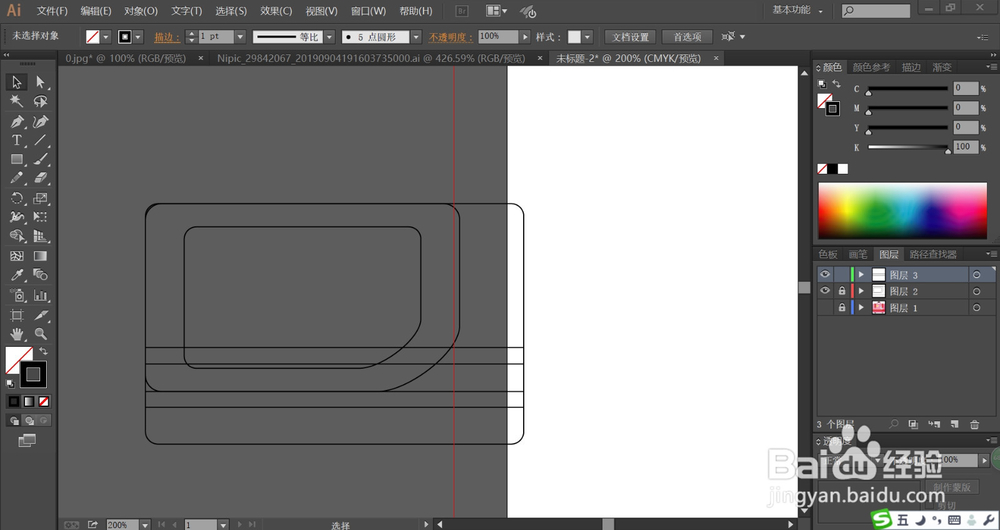Select the Paintbrush tool
Screen dimensions: 1000x530
pos(40,159)
